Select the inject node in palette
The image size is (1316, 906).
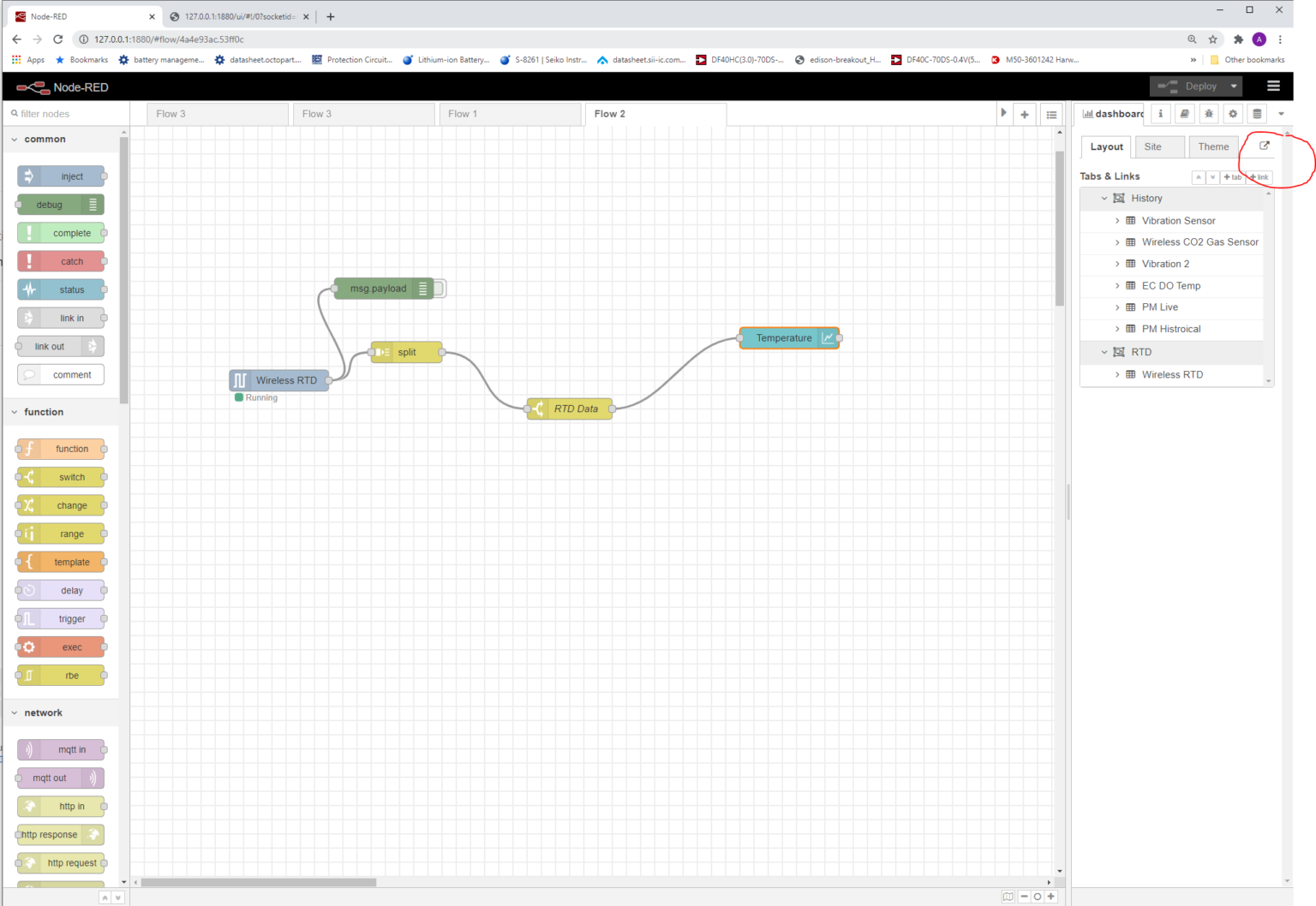(61, 176)
